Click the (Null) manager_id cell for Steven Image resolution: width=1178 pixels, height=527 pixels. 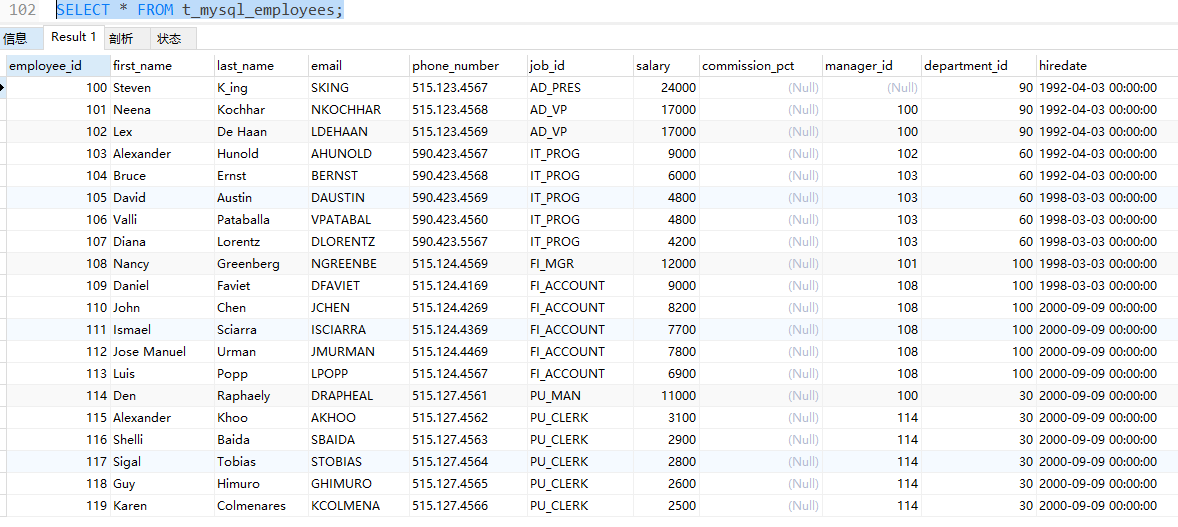pyautogui.click(x=871, y=87)
